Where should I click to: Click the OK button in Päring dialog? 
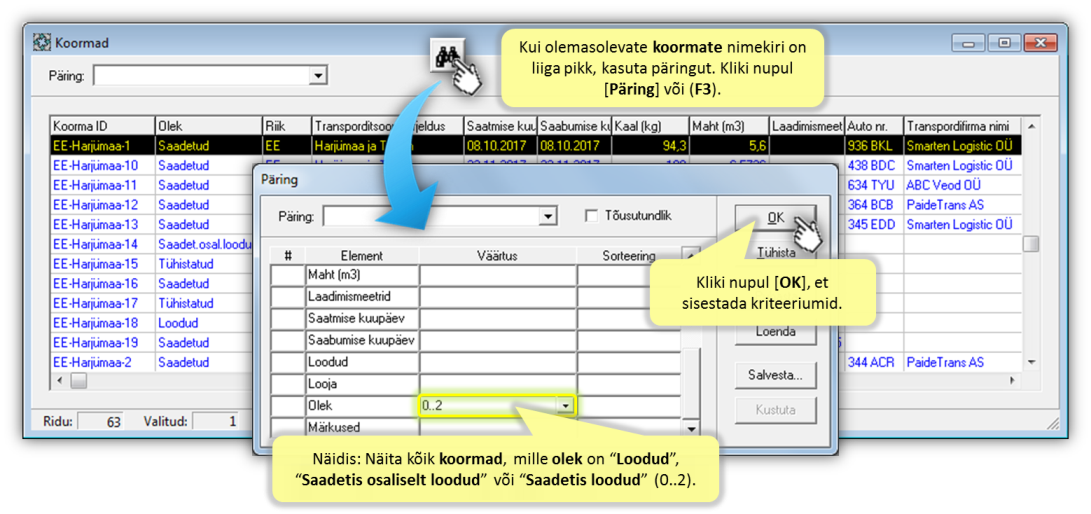(775, 217)
